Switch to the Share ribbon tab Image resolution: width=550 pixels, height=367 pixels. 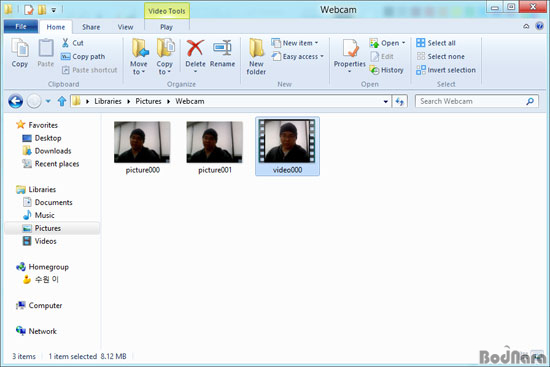pos(91,27)
